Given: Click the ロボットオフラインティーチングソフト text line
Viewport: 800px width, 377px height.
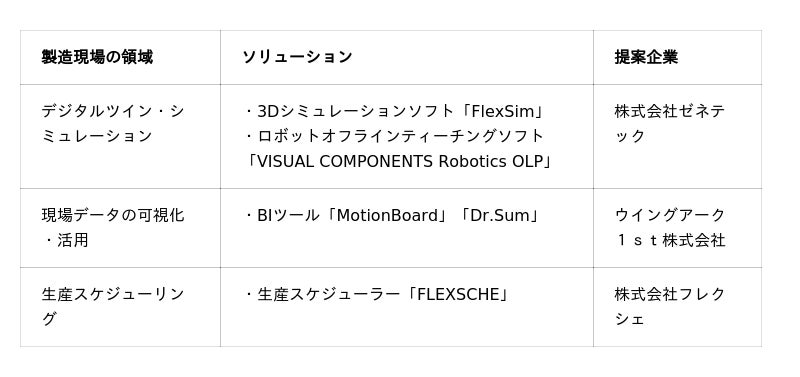Looking at the screenshot, I should pos(394,136).
